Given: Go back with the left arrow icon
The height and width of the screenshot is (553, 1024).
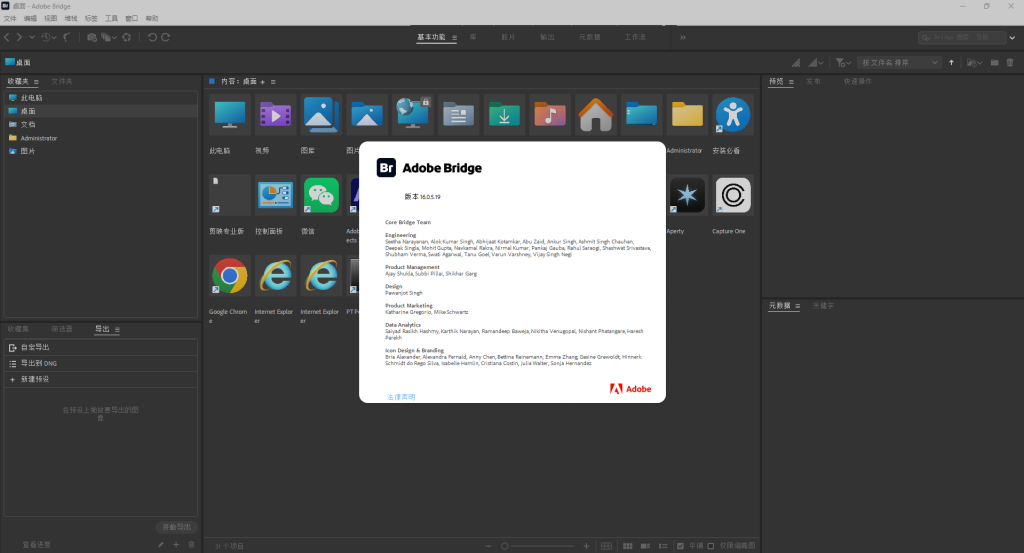Looking at the screenshot, I should (x=7, y=37).
